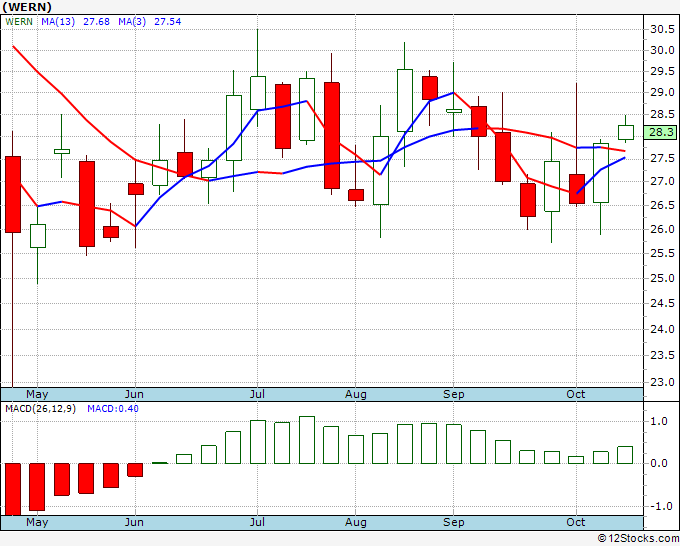Click the 25.5 price axis label
The height and width of the screenshot is (546, 680).
click(x=662, y=253)
